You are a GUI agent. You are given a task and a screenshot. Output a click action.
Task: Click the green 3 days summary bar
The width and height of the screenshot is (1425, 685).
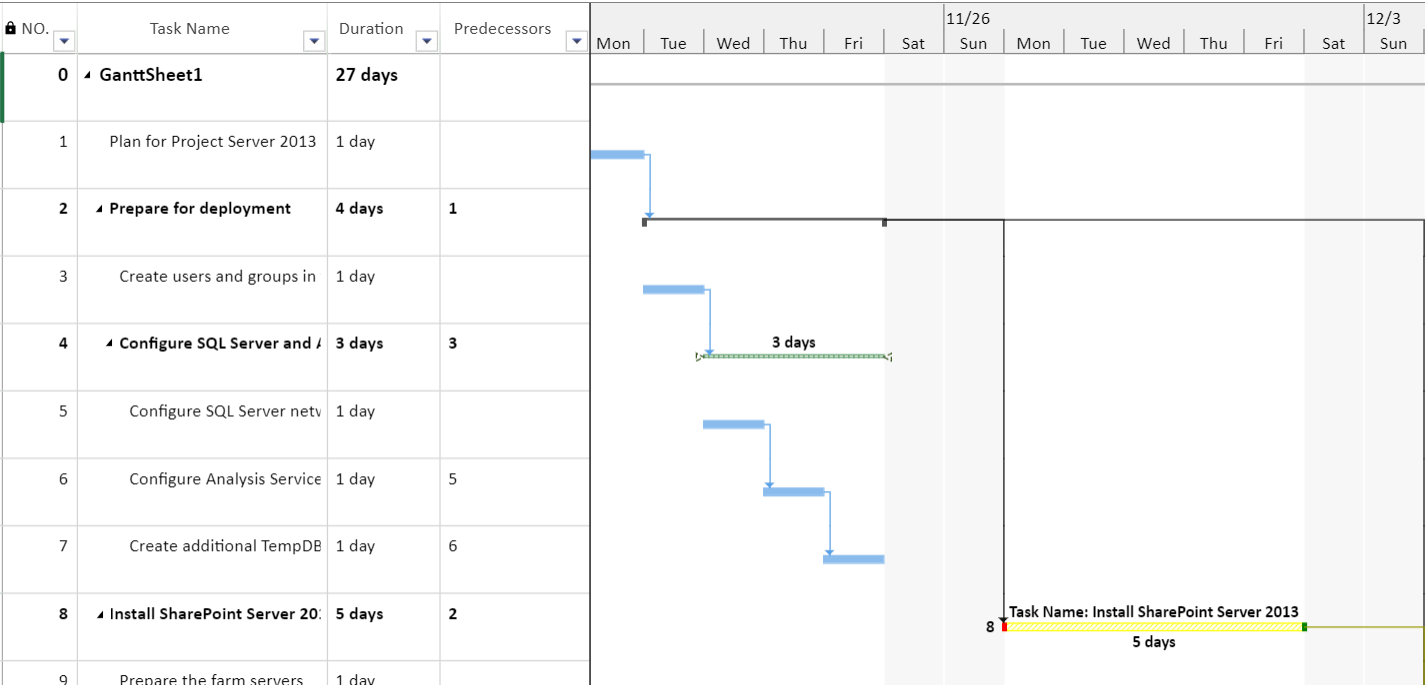point(795,356)
